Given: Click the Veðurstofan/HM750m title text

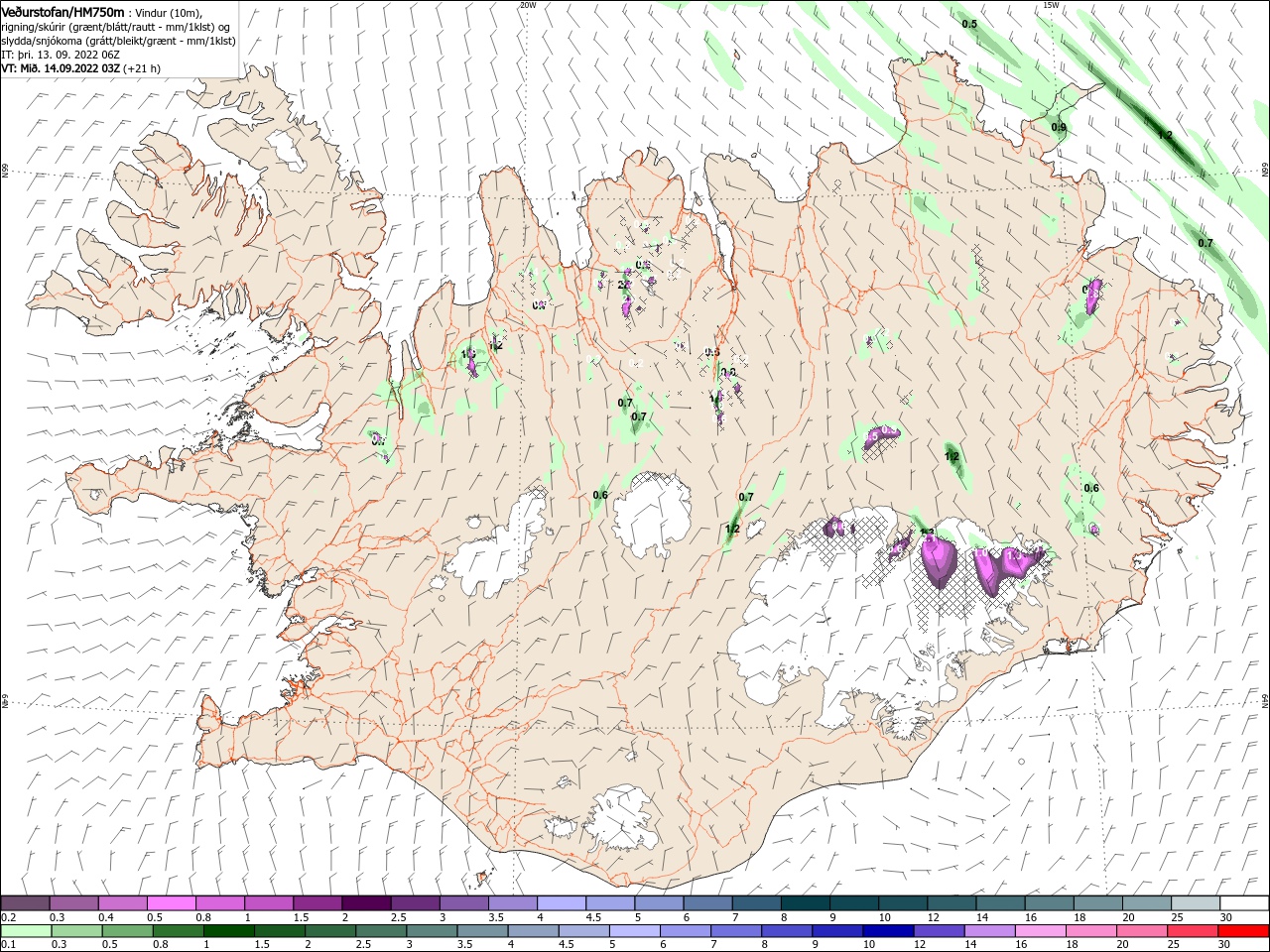Looking at the screenshot, I should coord(63,12).
